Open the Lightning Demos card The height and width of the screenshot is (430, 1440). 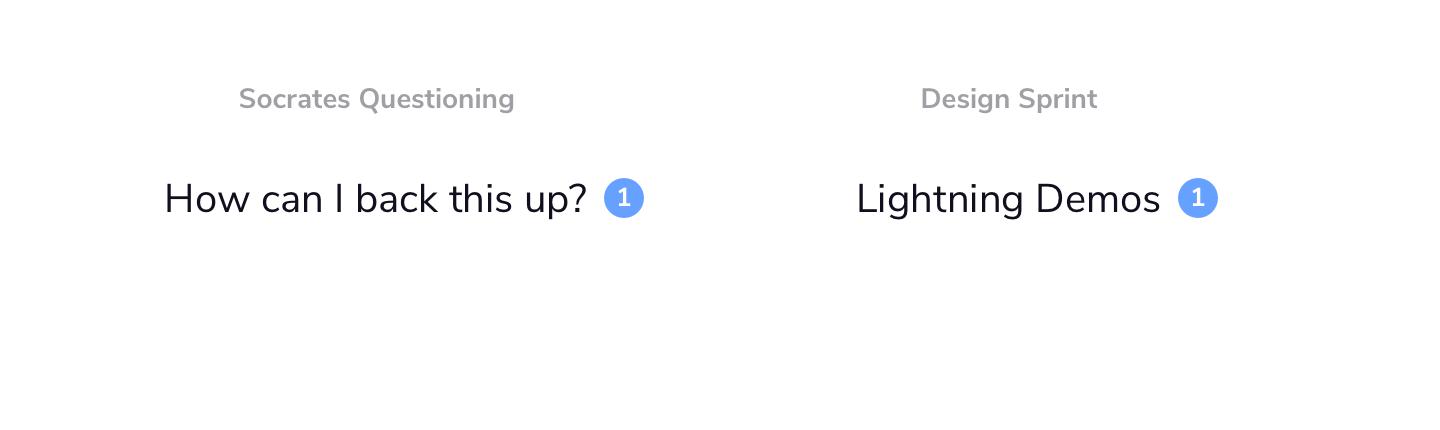1008,199
